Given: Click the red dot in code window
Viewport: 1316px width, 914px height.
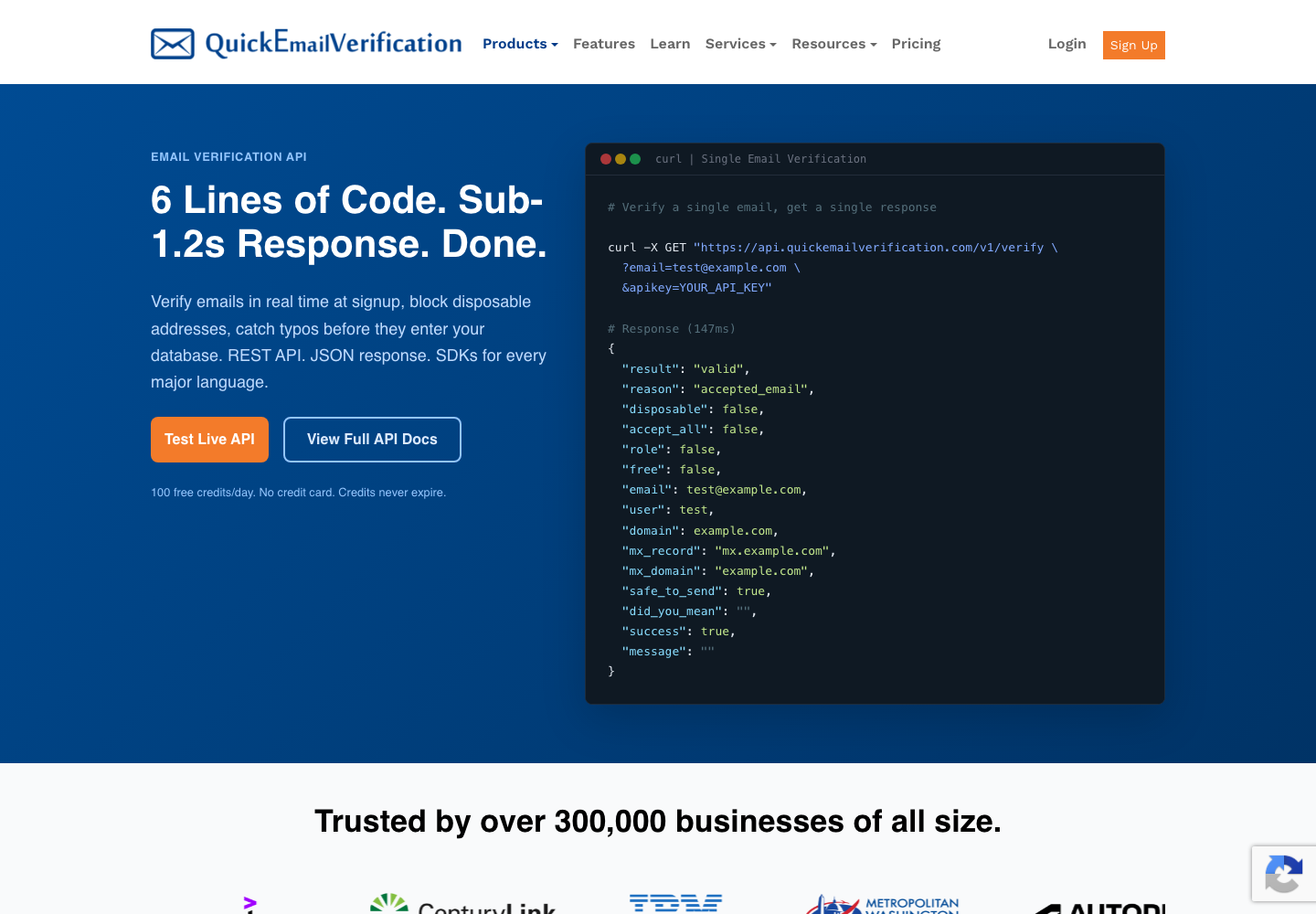Looking at the screenshot, I should 606,159.
